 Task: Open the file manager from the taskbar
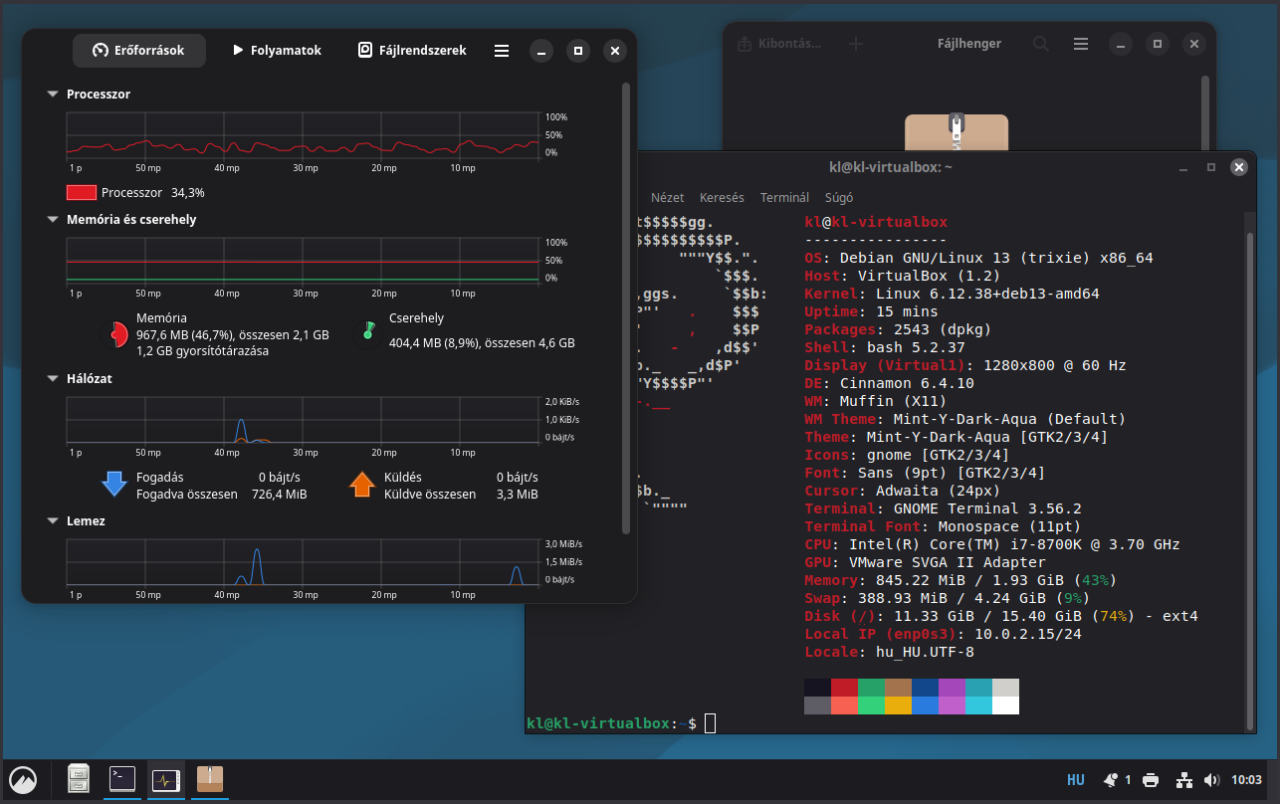coord(79,779)
